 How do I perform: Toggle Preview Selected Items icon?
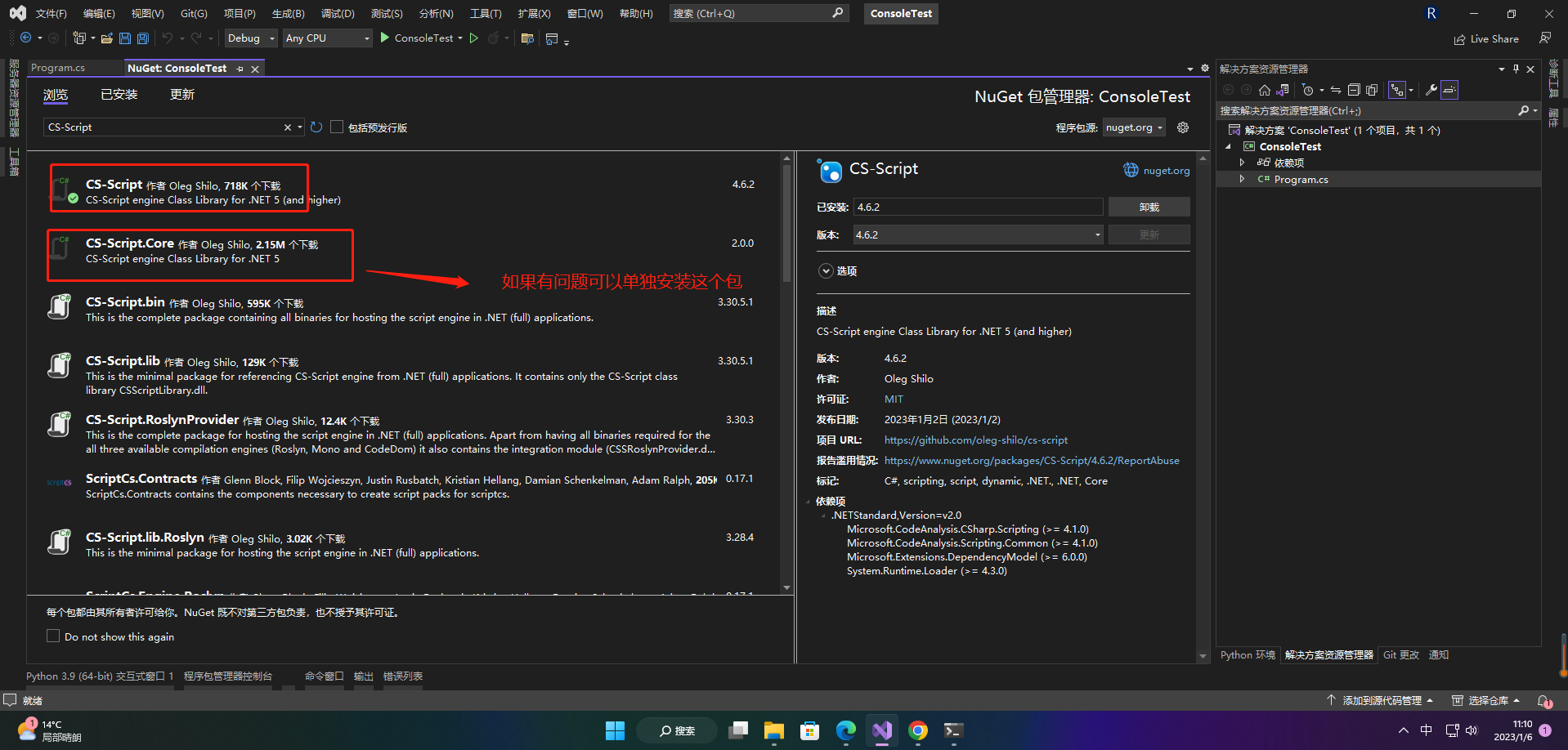(1449, 90)
